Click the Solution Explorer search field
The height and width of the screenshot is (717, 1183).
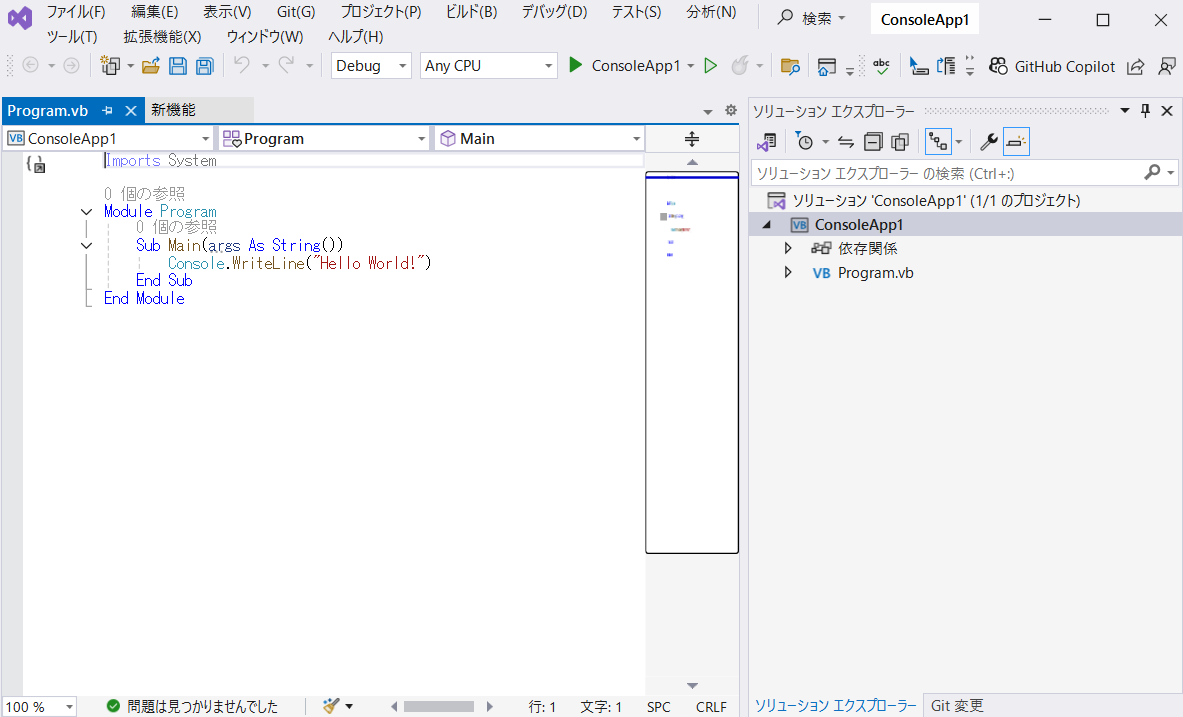click(x=945, y=173)
